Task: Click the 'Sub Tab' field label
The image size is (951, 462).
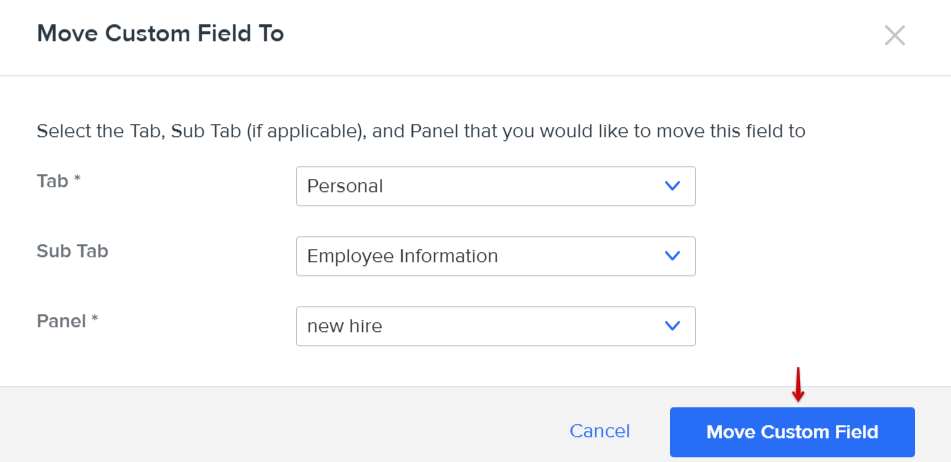Action: coord(72,251)
